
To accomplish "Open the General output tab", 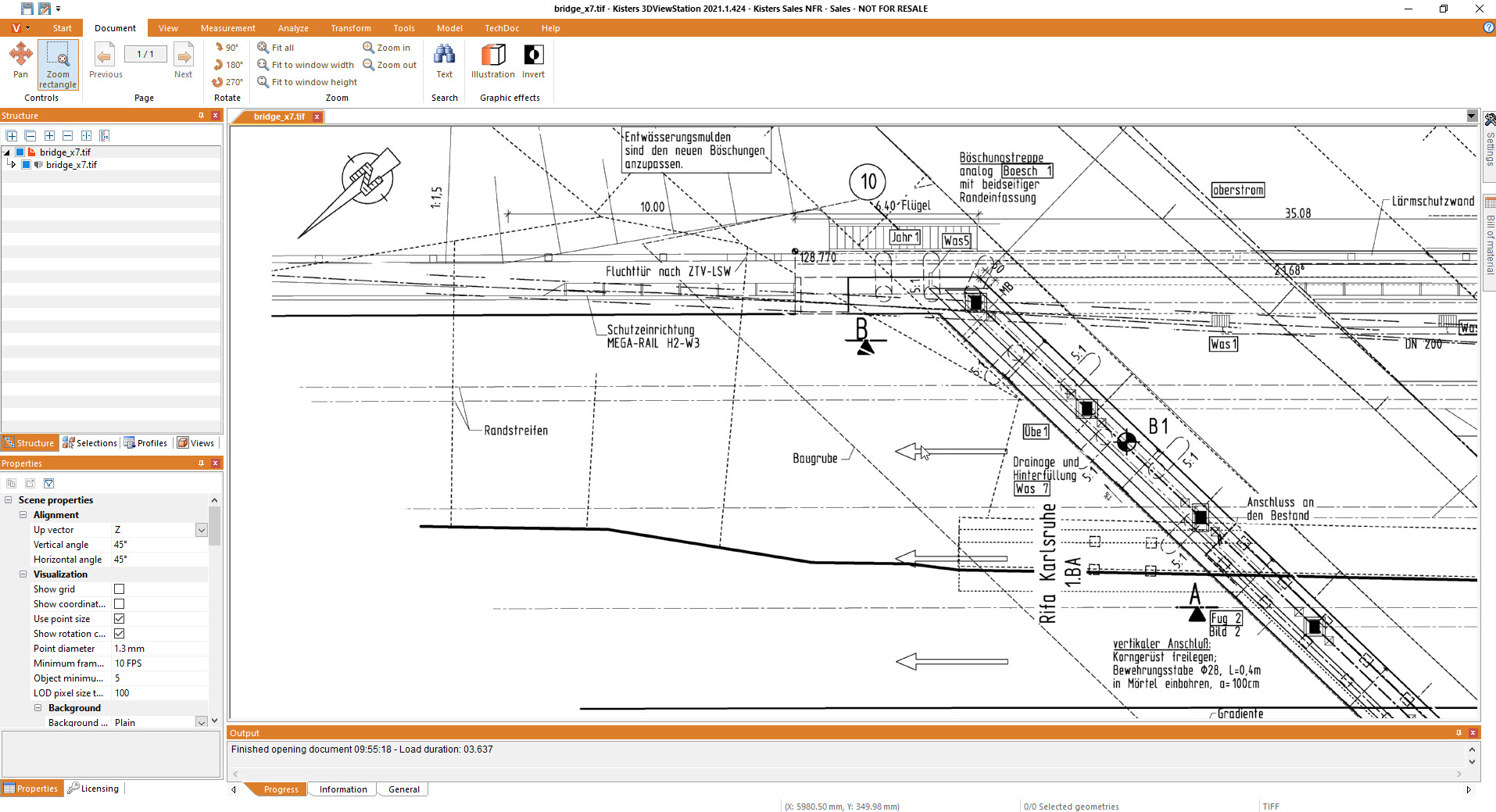I will click(404, 789).
